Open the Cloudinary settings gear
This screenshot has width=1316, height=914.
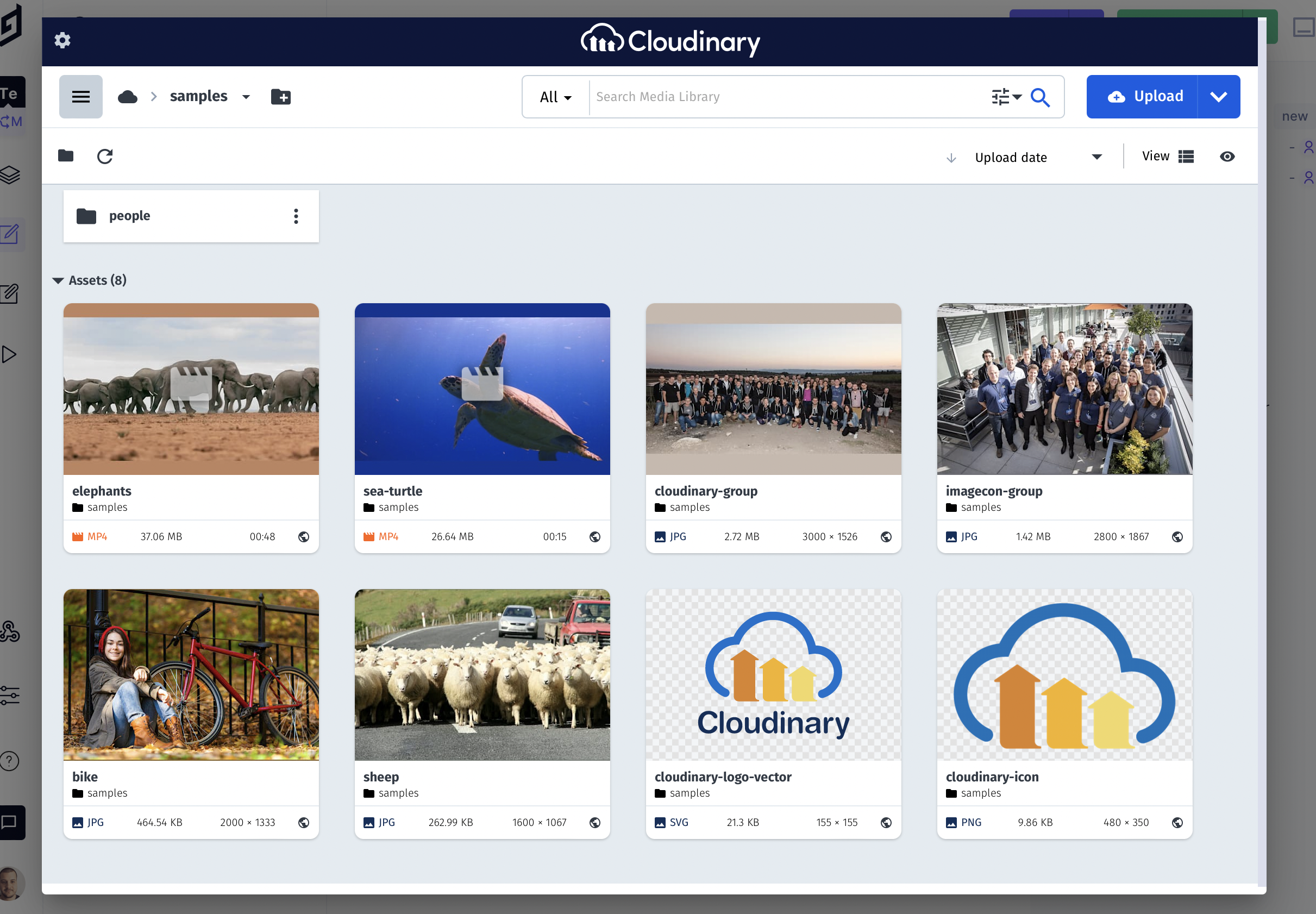[62, 41]
